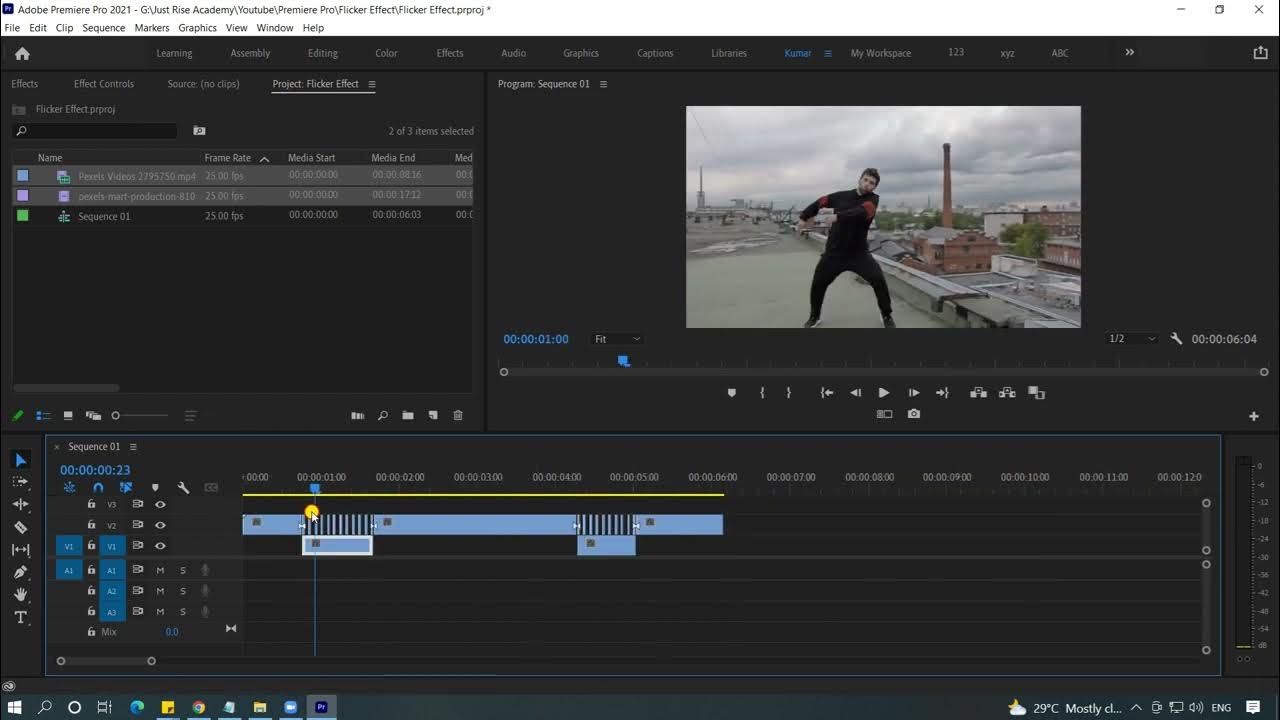Open the Button Editor plus icon
This screenshot has height=720, width=1280.
point(1254,416)
